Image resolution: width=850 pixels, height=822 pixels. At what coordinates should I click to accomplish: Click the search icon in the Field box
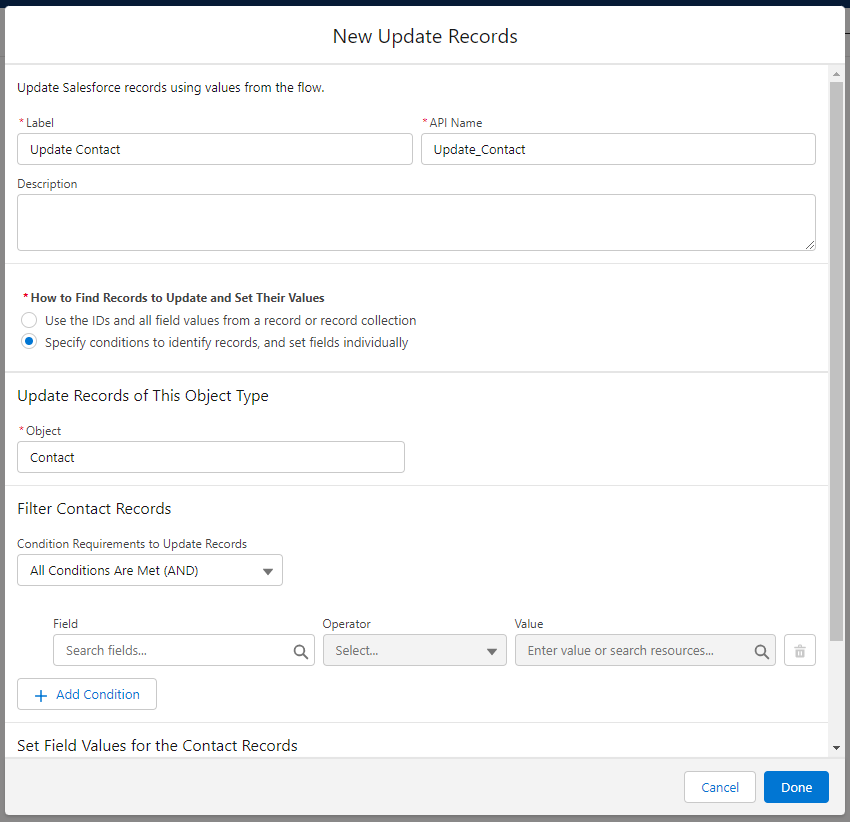(300, 650)
